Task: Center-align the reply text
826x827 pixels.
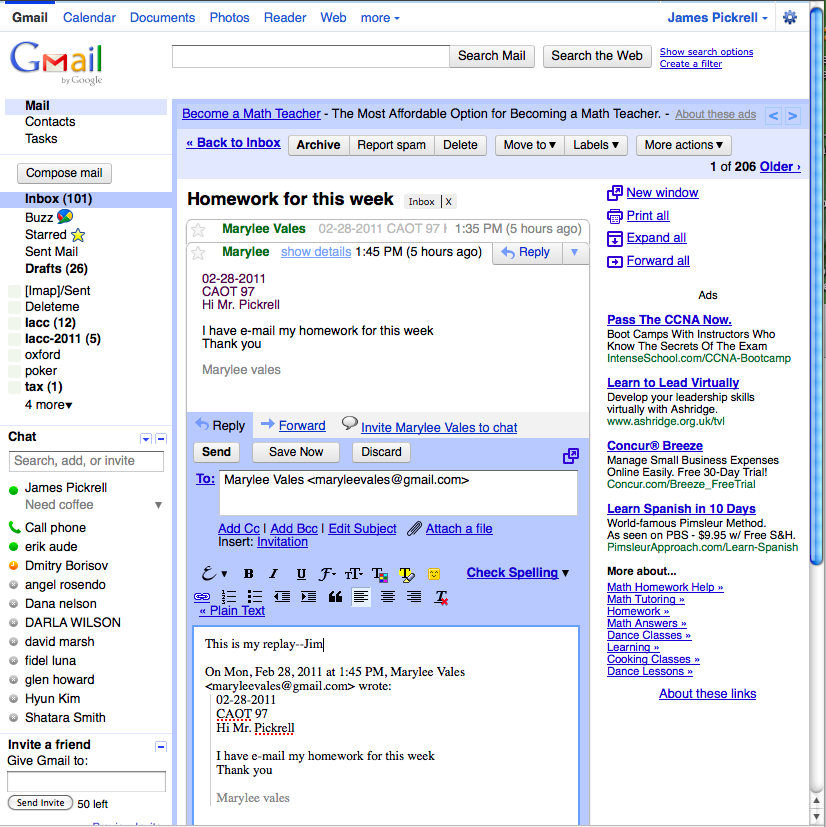Action: [388, 597]
